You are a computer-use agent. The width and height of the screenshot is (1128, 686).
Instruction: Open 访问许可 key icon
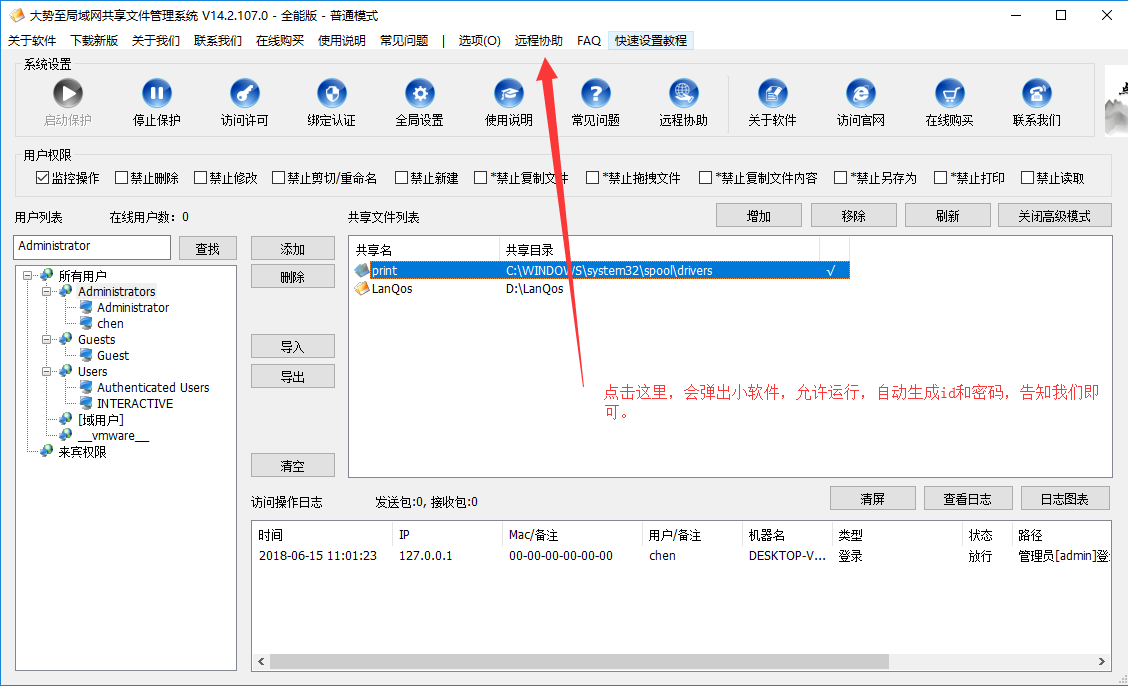click(x=244, y=94)
